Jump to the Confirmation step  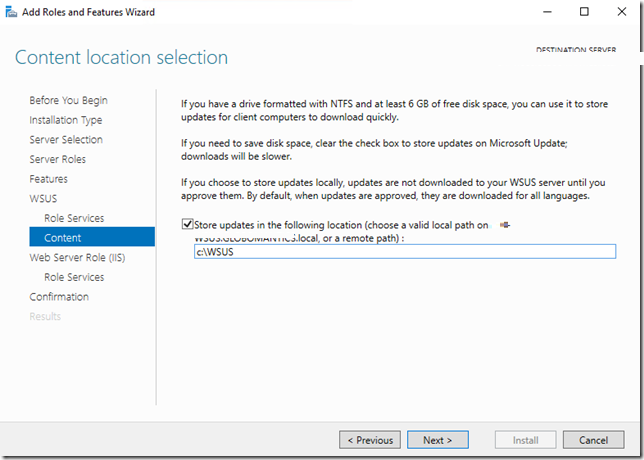coord(59,297)
